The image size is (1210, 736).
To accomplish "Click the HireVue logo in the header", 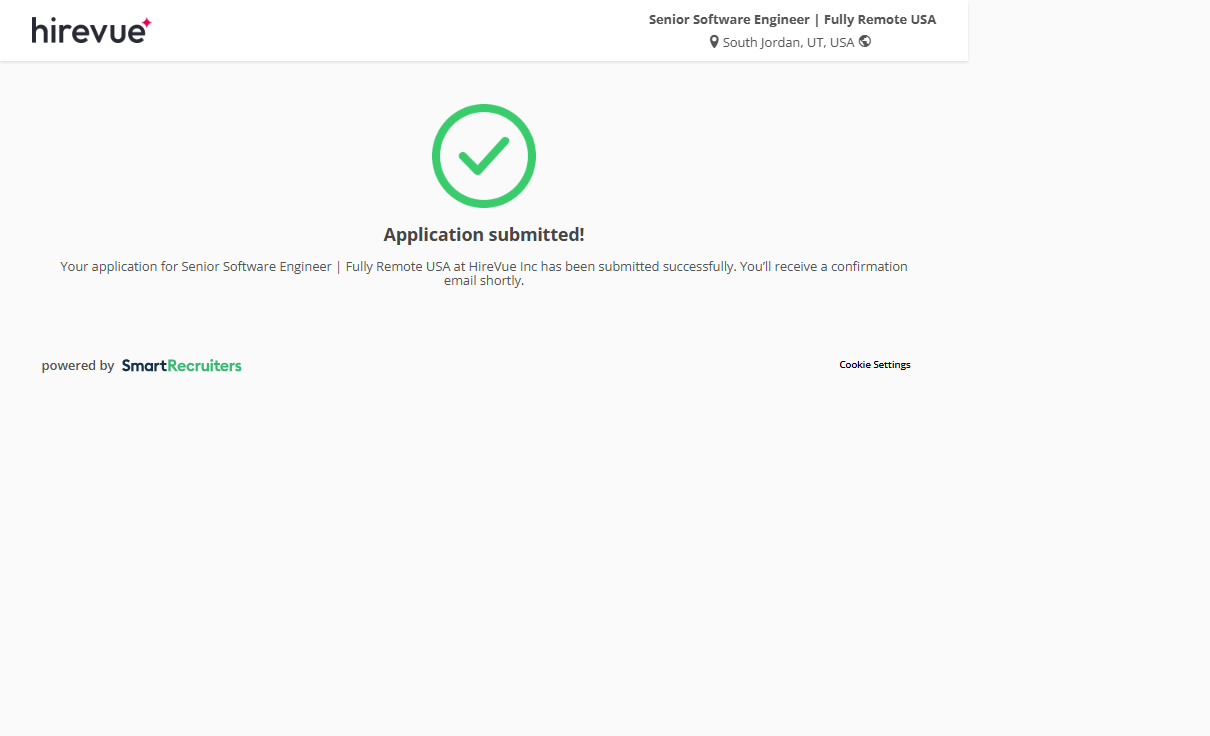I will coord(89,31).
